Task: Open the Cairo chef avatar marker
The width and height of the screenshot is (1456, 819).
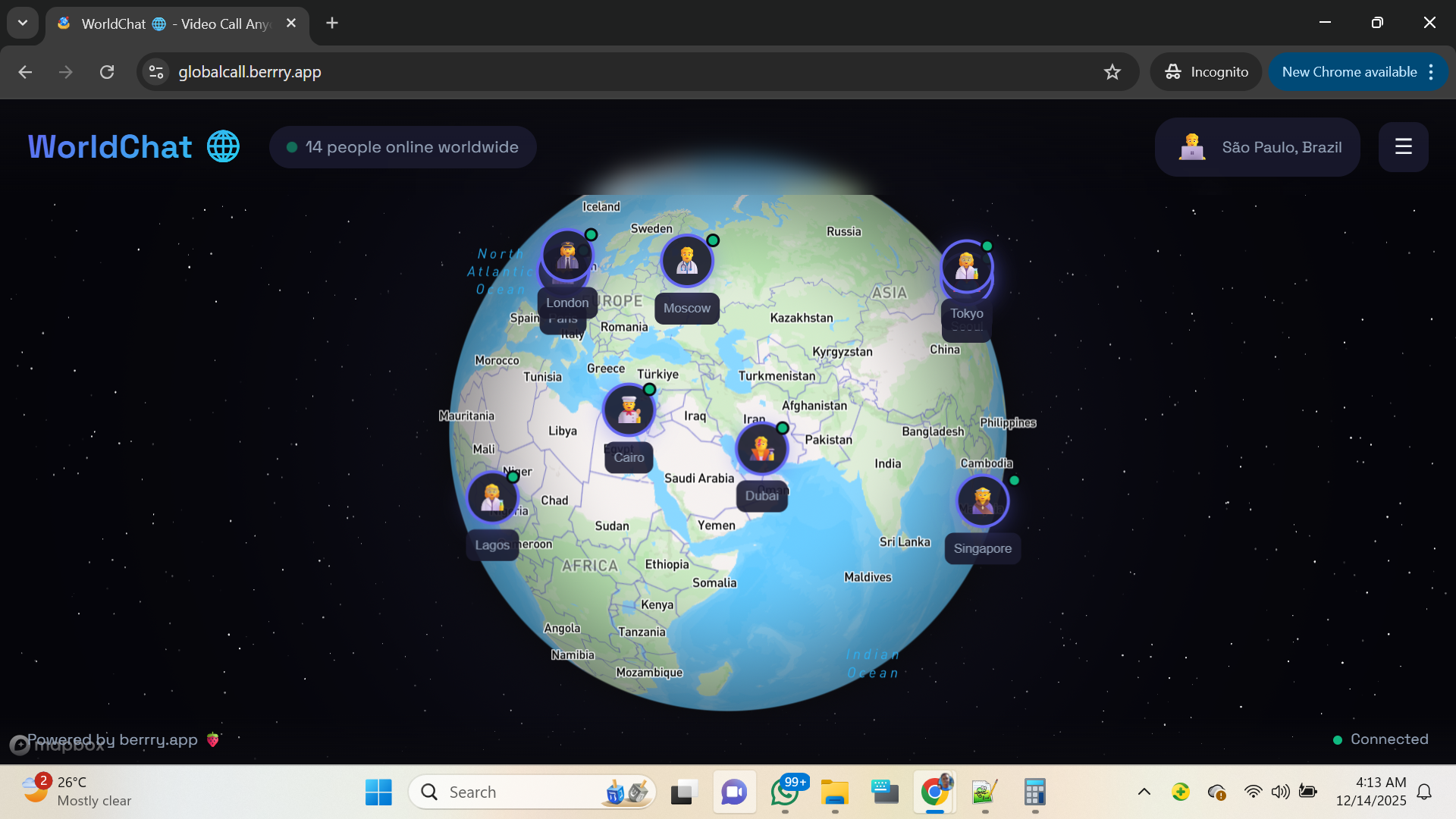Action: click(x=629, y=409)
